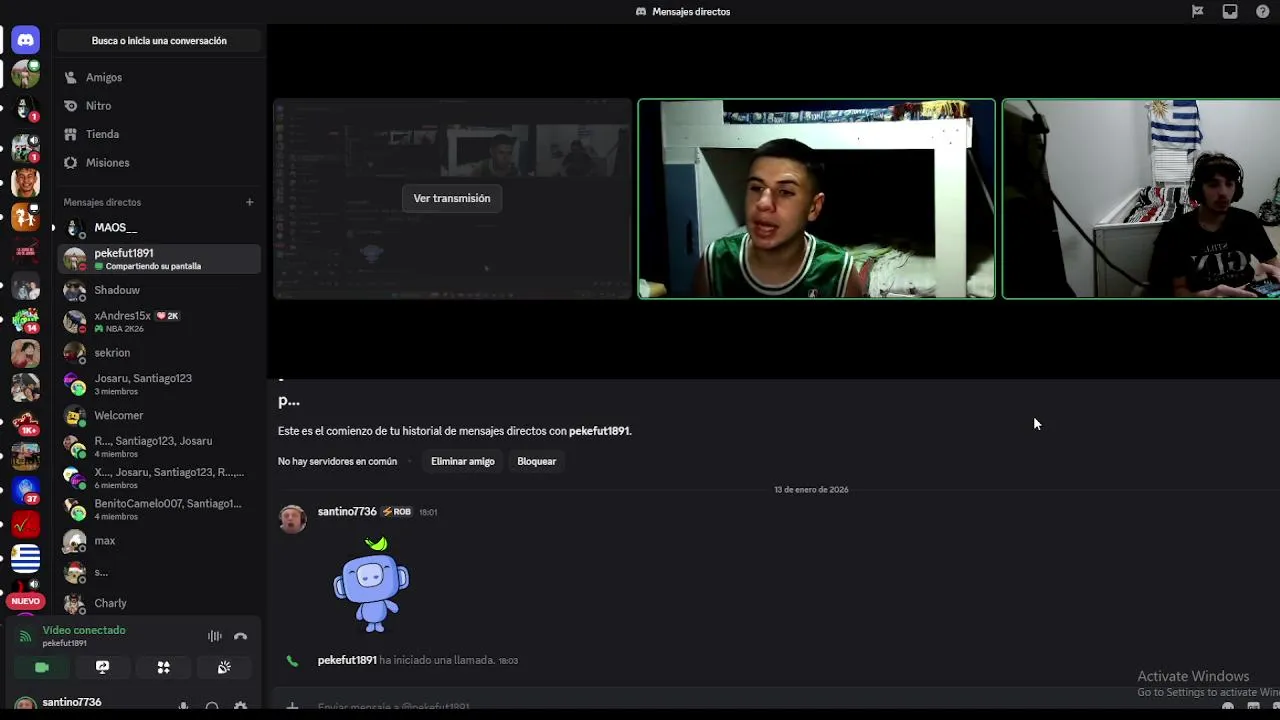The image size is (1280, 720).
Task: Click pekefut1891 name in call notice
Action: [347, 660]
